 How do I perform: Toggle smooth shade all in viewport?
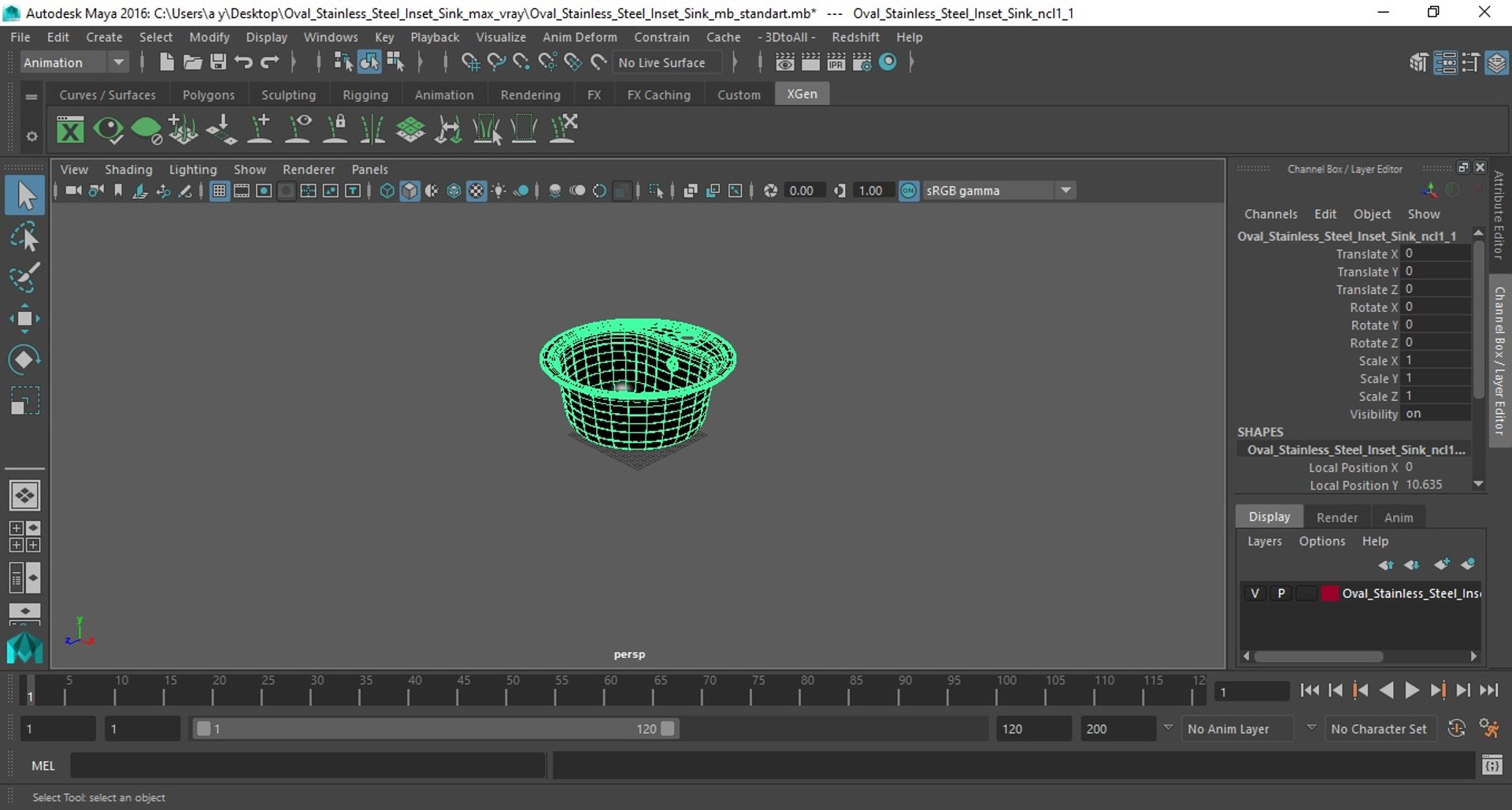(409, 191)
